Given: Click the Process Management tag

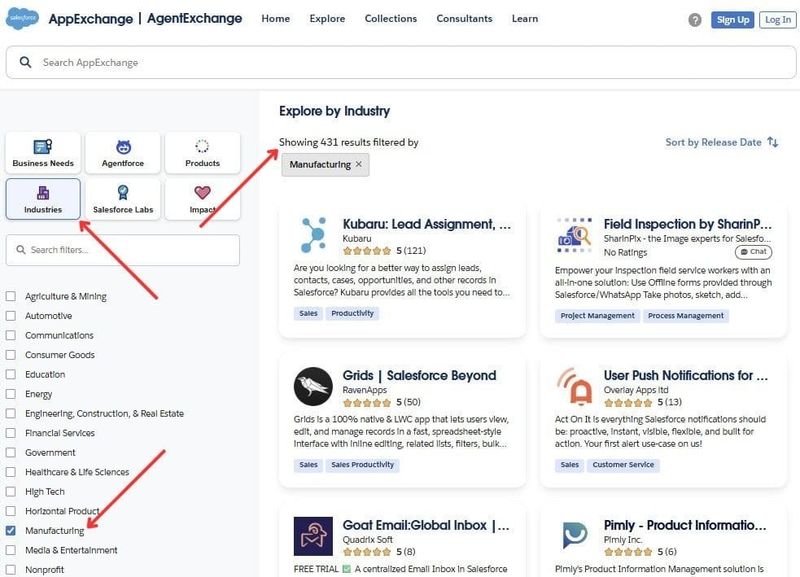Looking at the screenshot, I should pos(686,316).
